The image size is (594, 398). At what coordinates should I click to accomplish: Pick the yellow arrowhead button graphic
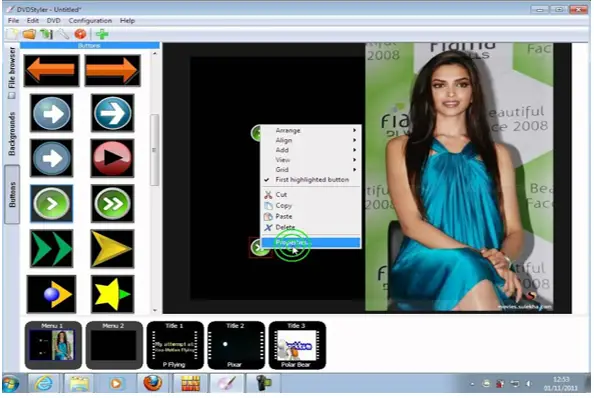tap(113, 249)
